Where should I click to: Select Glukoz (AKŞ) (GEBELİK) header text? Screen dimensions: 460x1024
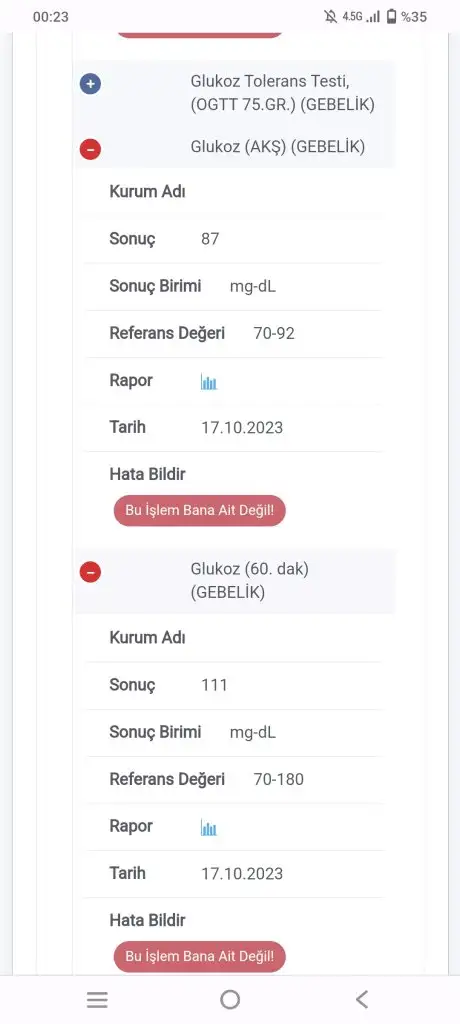[x=277, y=147]
